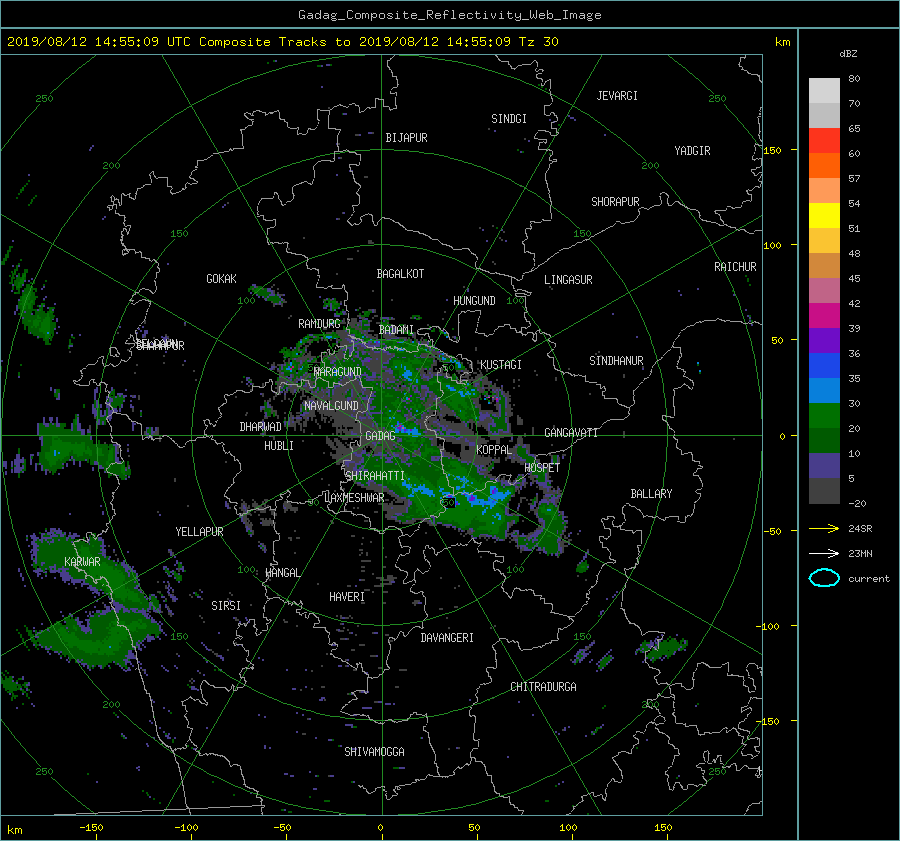Click the 23MN legend text
The image size is (900, 841).
(x=860, y=553)
